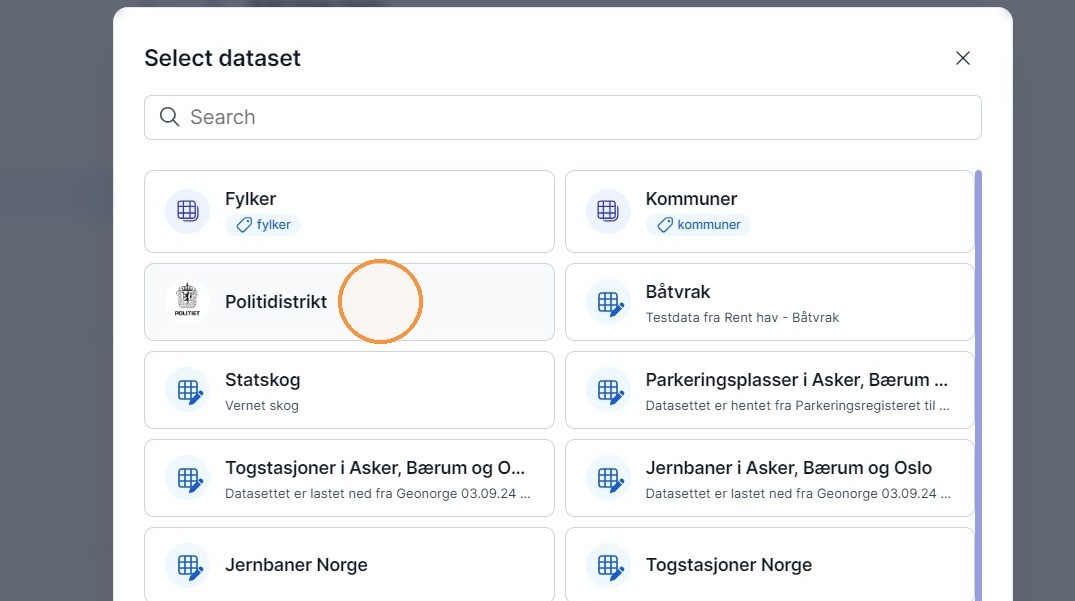This screenshot has height=601, width=1075.
Task: Click the 'Select dataset' dialog heading
Action: tap(222, 58)
